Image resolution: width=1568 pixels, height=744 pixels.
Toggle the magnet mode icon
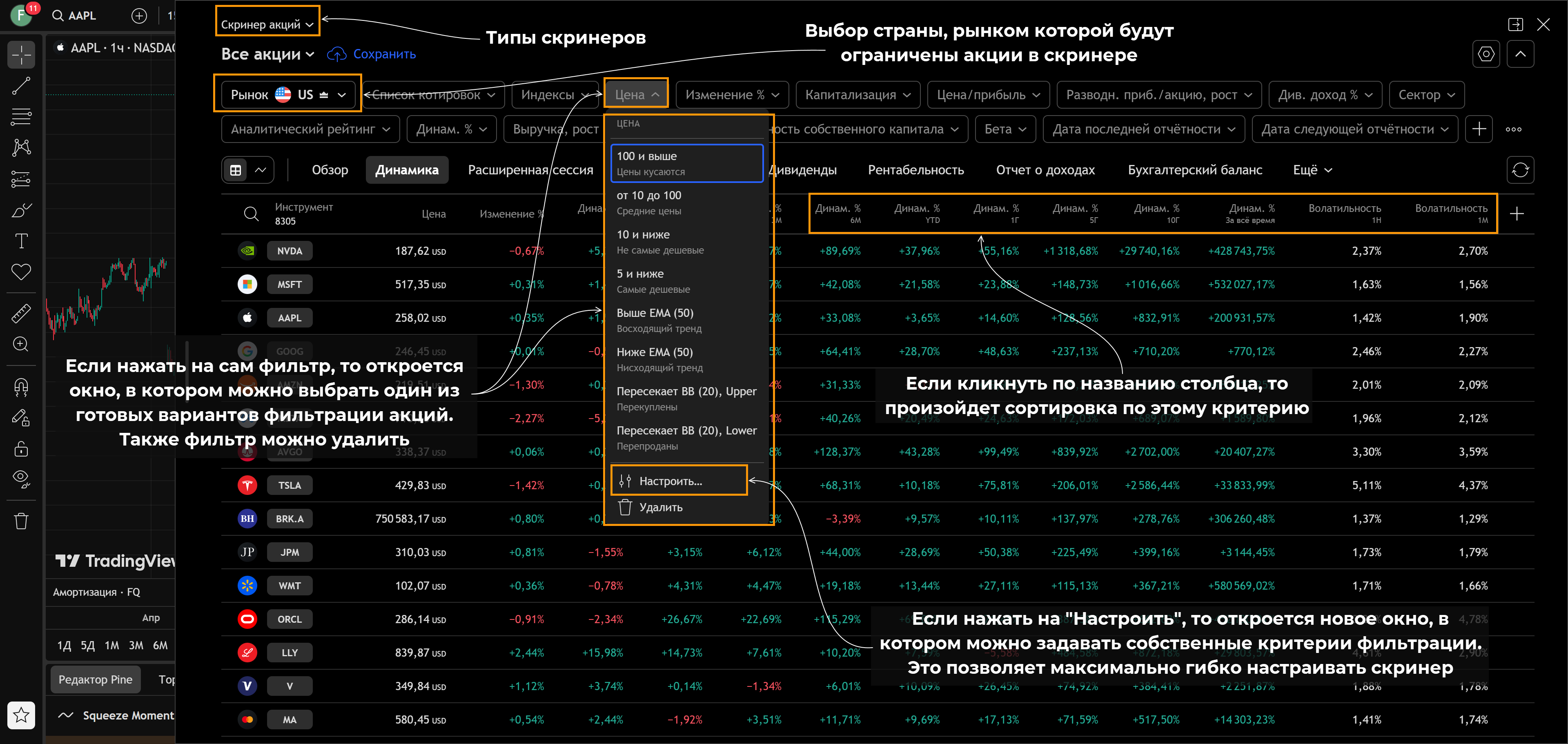point(21,387)
